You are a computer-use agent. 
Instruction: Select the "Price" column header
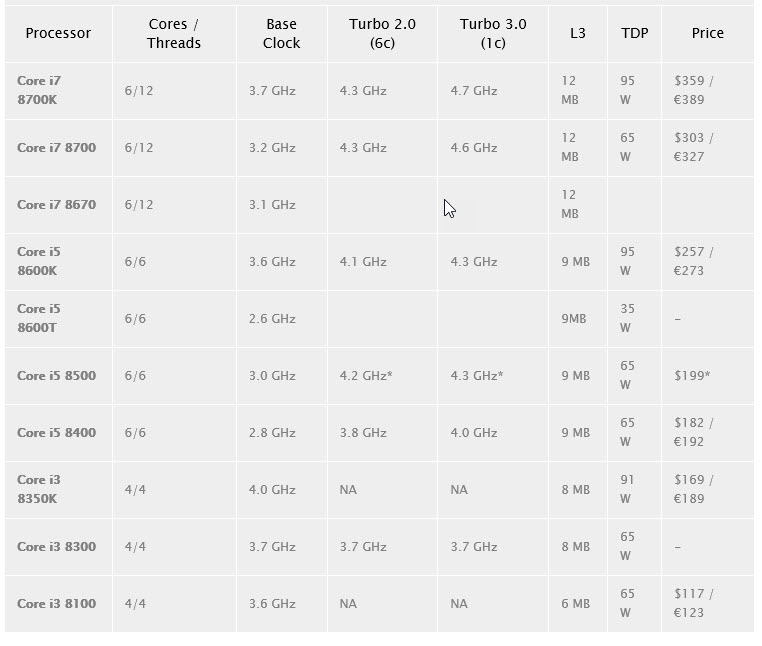(707, 33)
